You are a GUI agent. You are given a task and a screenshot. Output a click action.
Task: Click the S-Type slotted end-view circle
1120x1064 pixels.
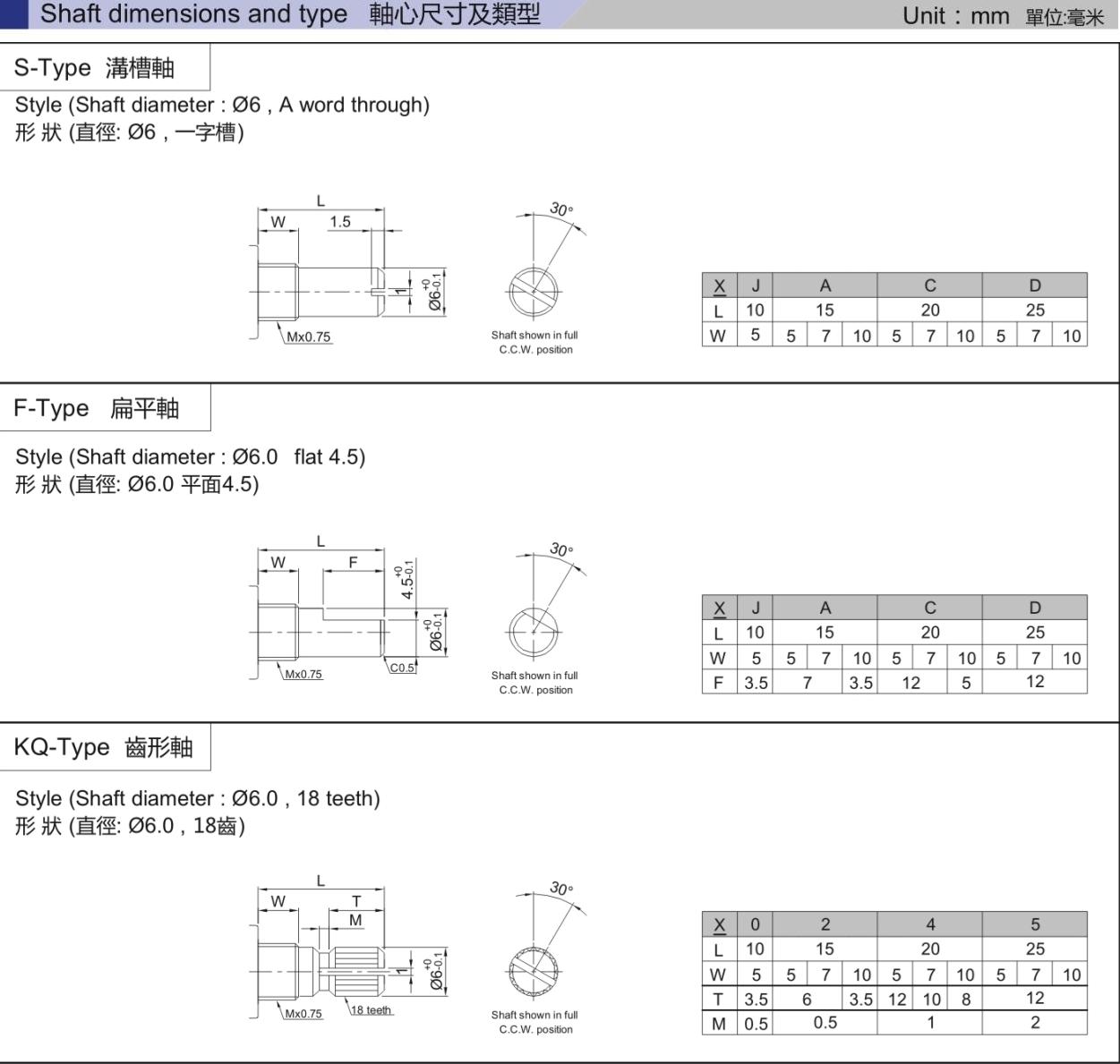point(534,291)
